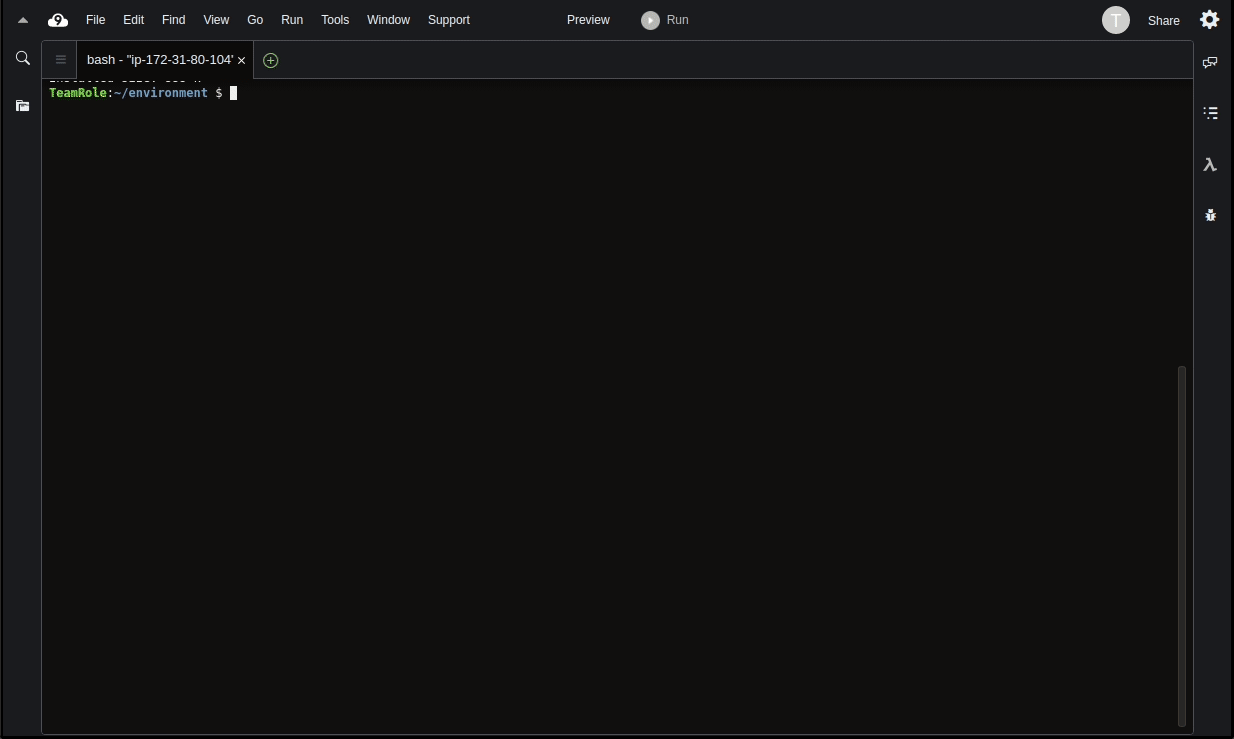Click the Run button with play icon
1234x739 pixels.
click(x=665, y=20)
